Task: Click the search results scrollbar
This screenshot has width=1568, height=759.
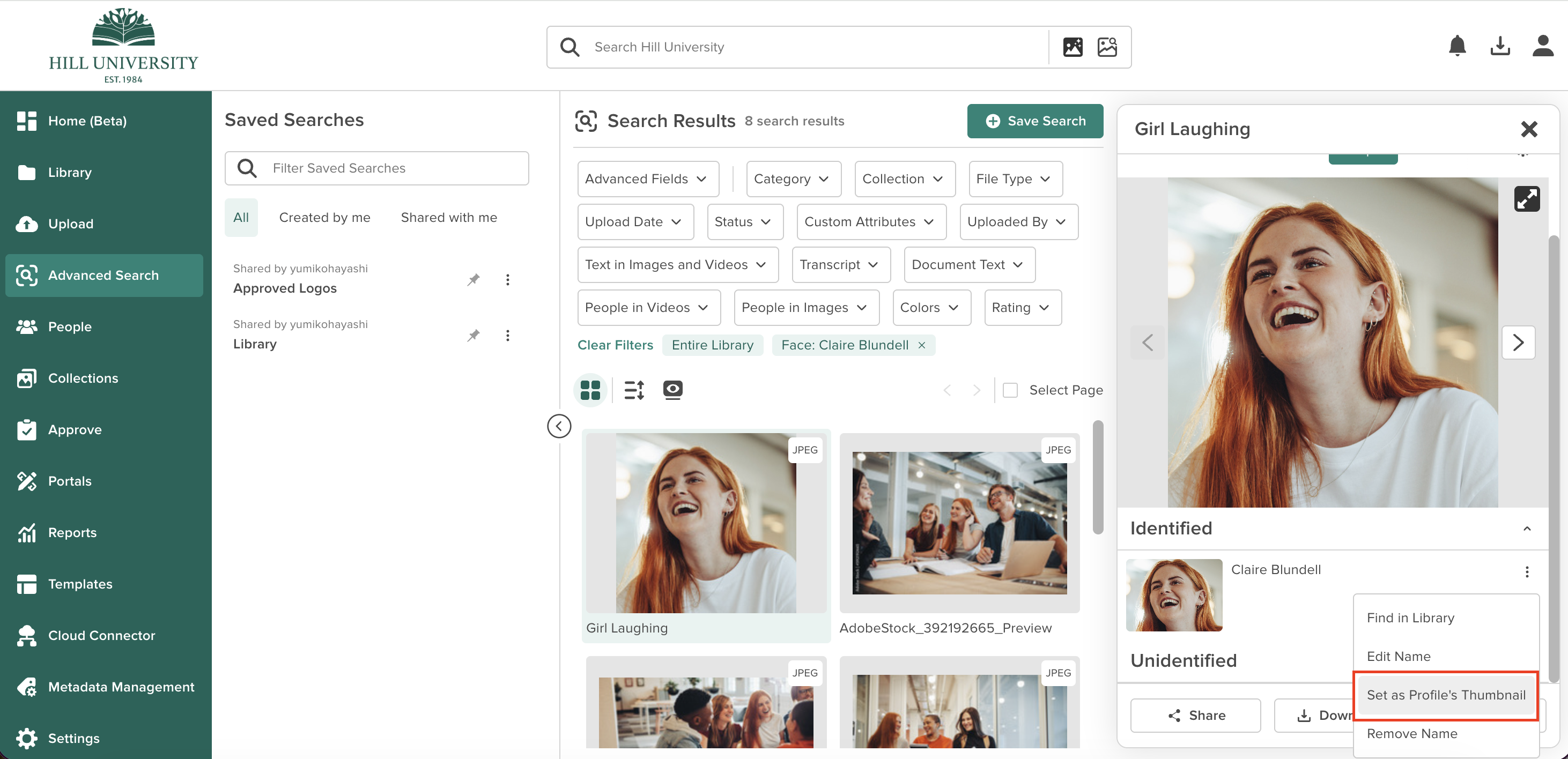Action: click(x=1098, y=477)
